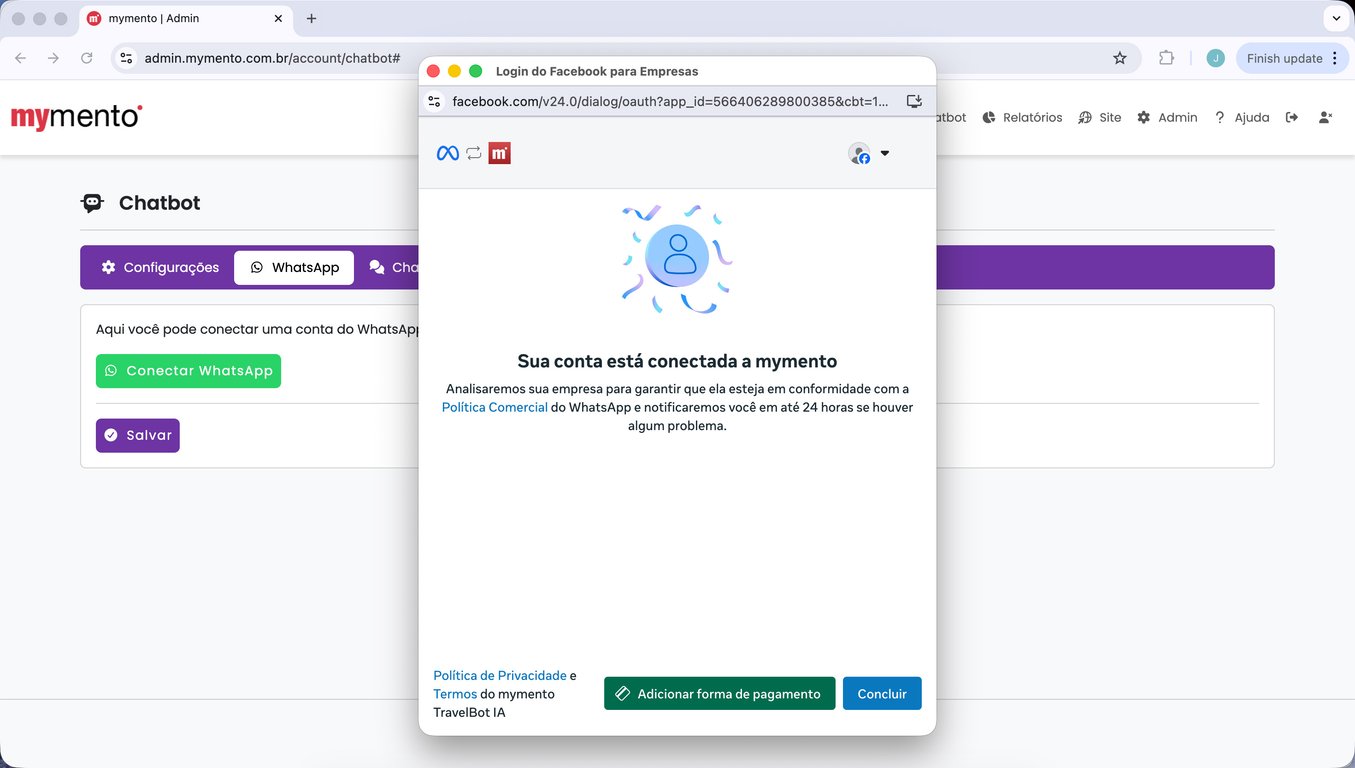
Task: Click the popup's site information icon
Action: (434, 101)
